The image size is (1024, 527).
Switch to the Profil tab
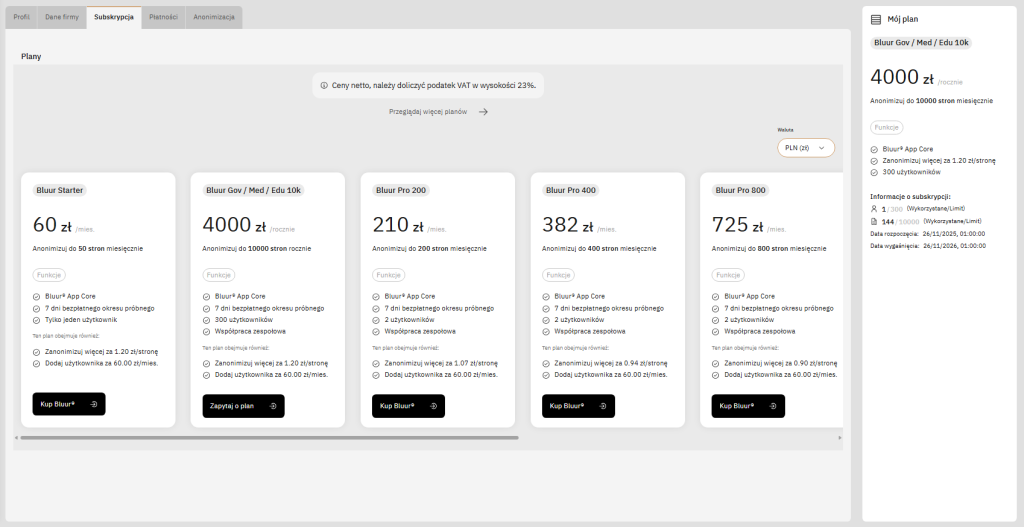[x=22, y=17]
